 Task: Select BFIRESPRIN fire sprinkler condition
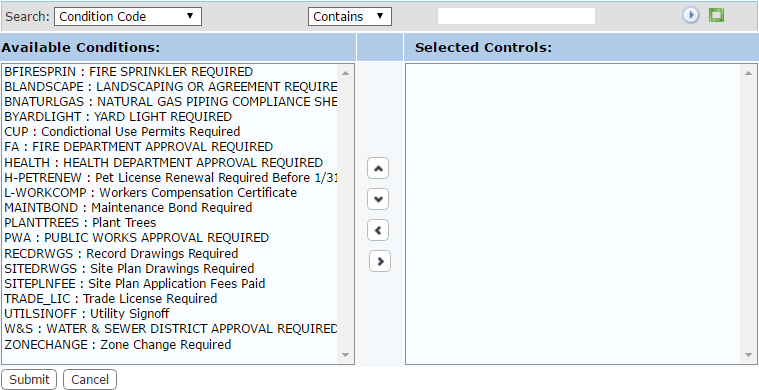coord(170,72)
